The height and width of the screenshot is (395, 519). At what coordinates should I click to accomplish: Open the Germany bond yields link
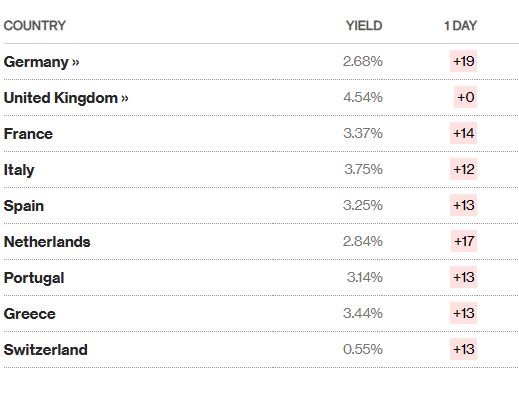tap(41, 62)
